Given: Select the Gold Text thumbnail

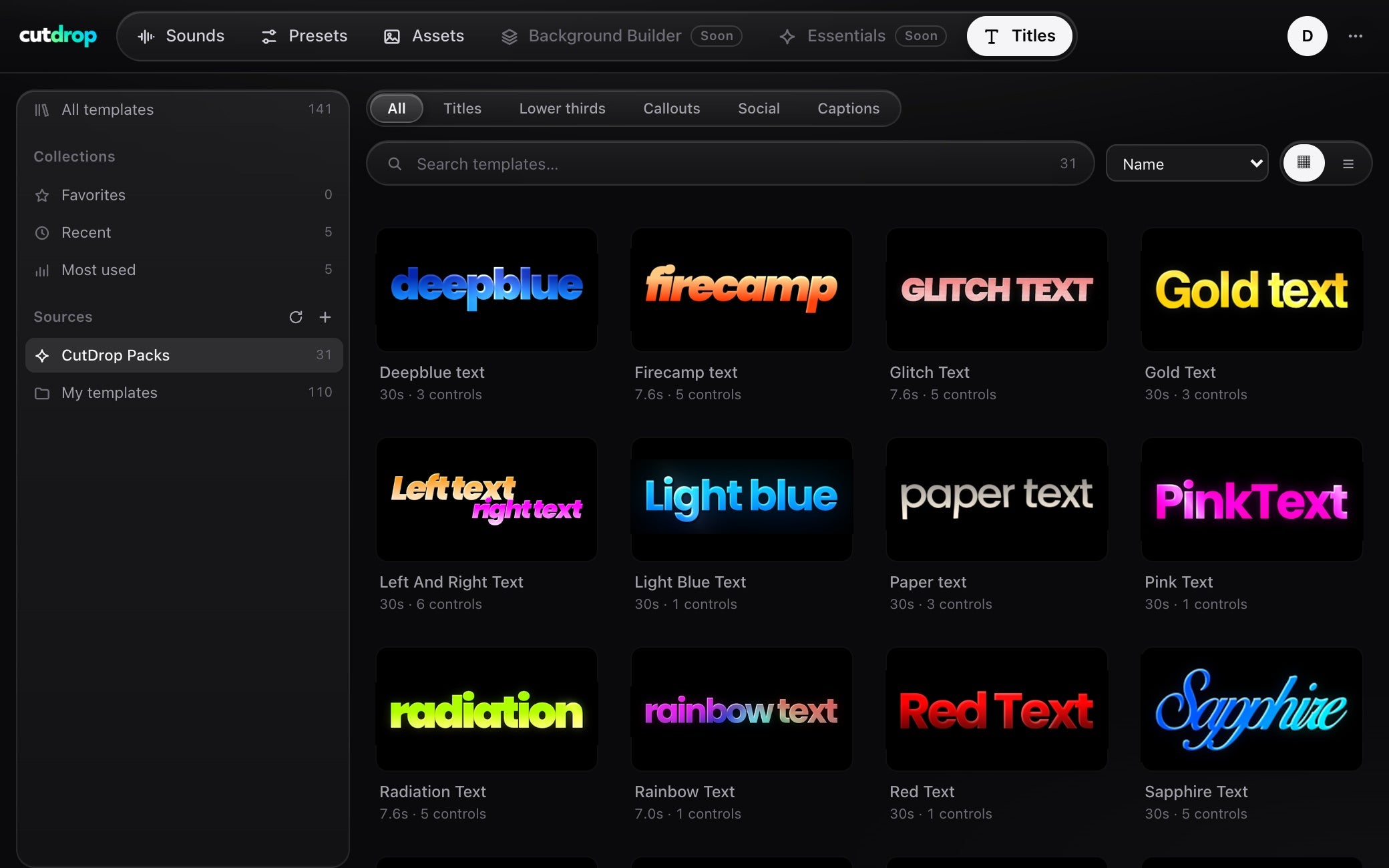Looking at the screenshot, I should (1252, 290).
